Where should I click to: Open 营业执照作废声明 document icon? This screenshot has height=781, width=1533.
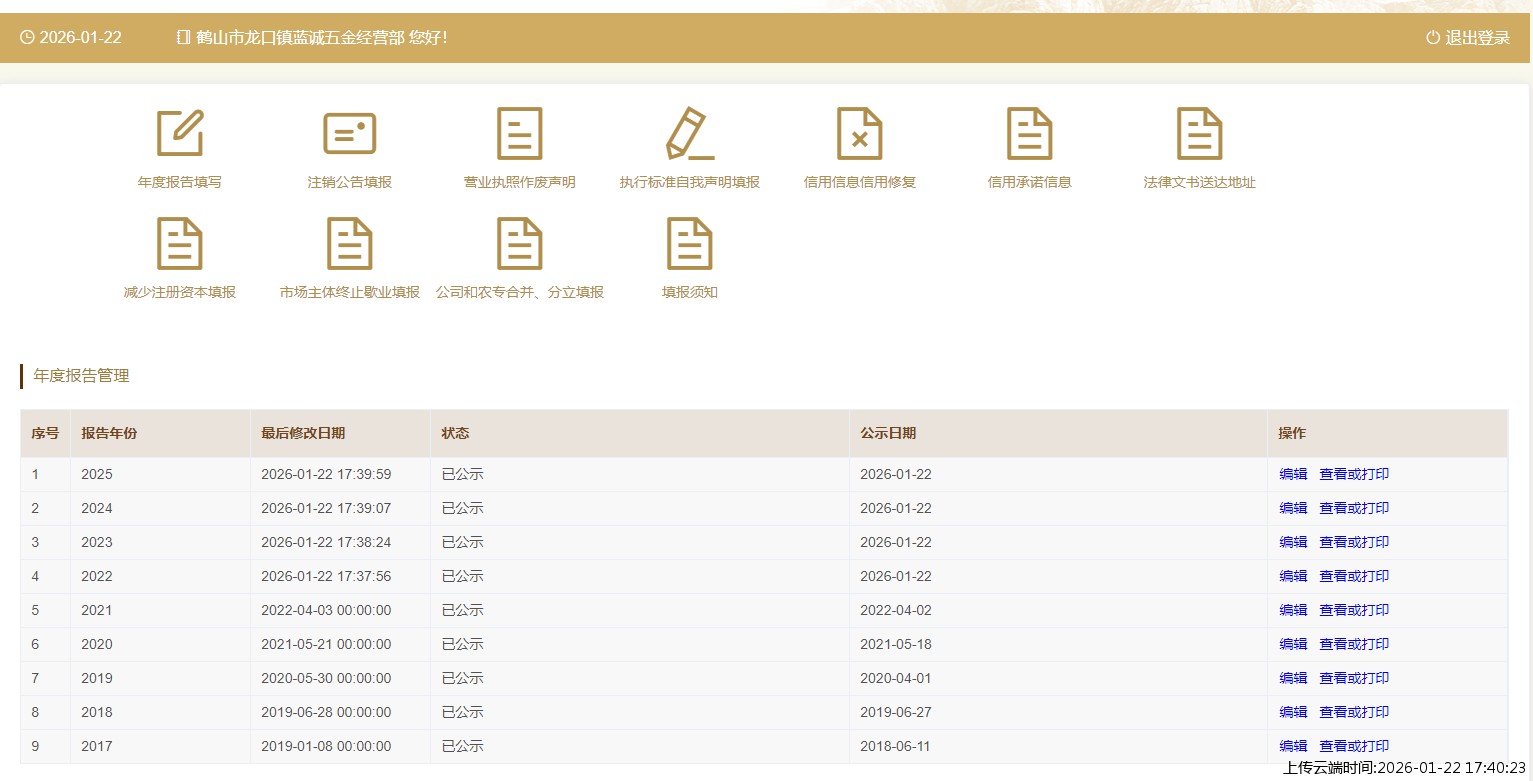pos(519,133)
